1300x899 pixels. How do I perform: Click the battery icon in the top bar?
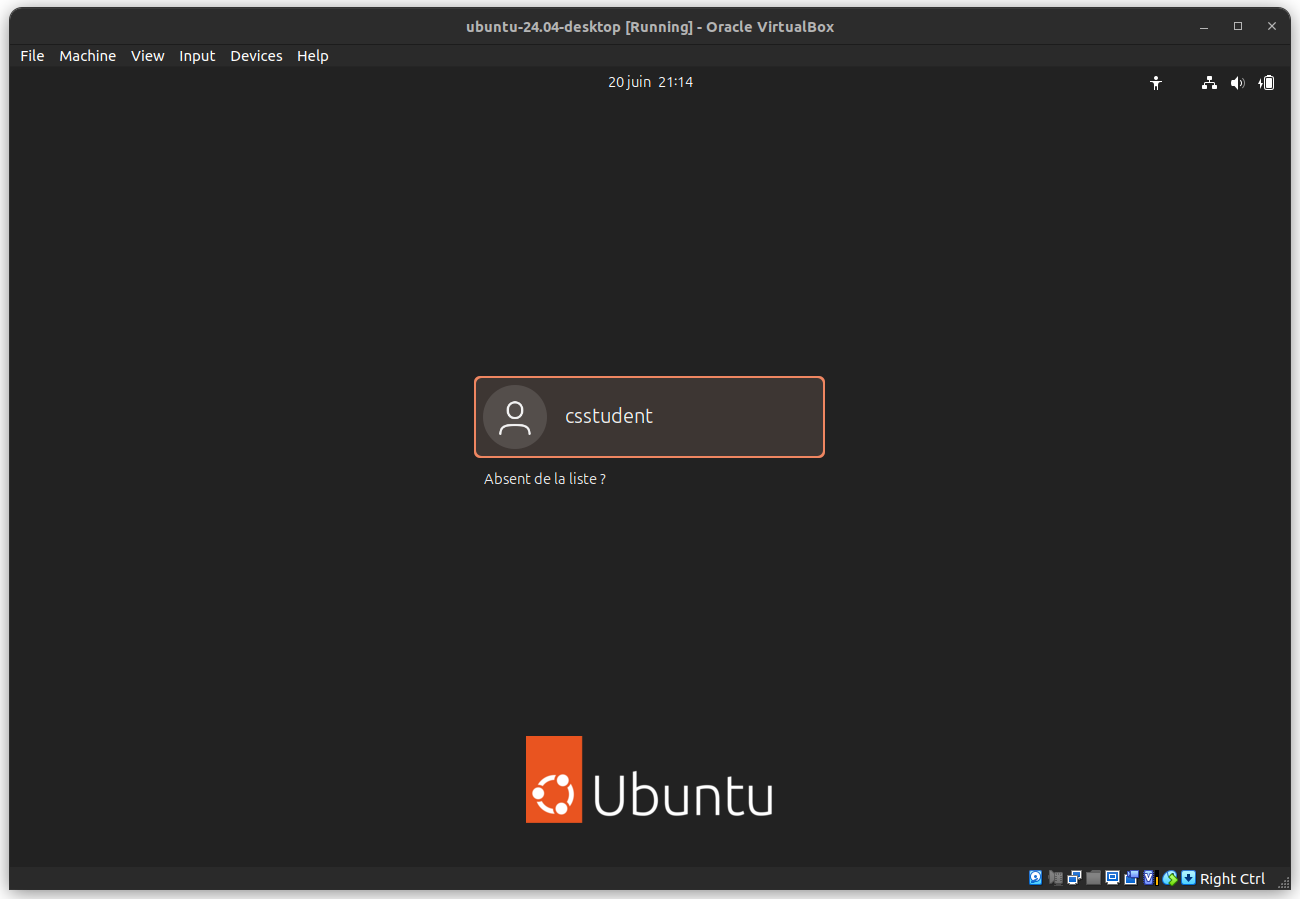pyautogui.click(x=1266, y=83)
